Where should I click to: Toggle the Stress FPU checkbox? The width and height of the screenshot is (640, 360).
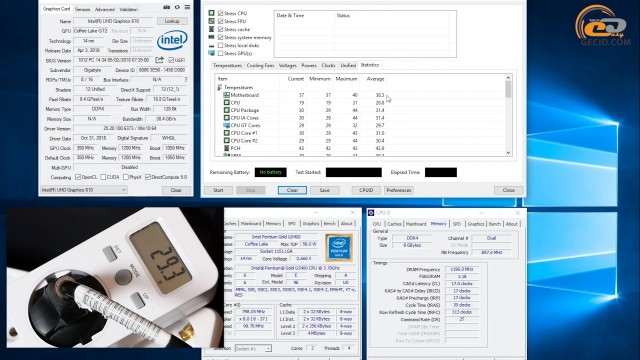coord(220,21)
